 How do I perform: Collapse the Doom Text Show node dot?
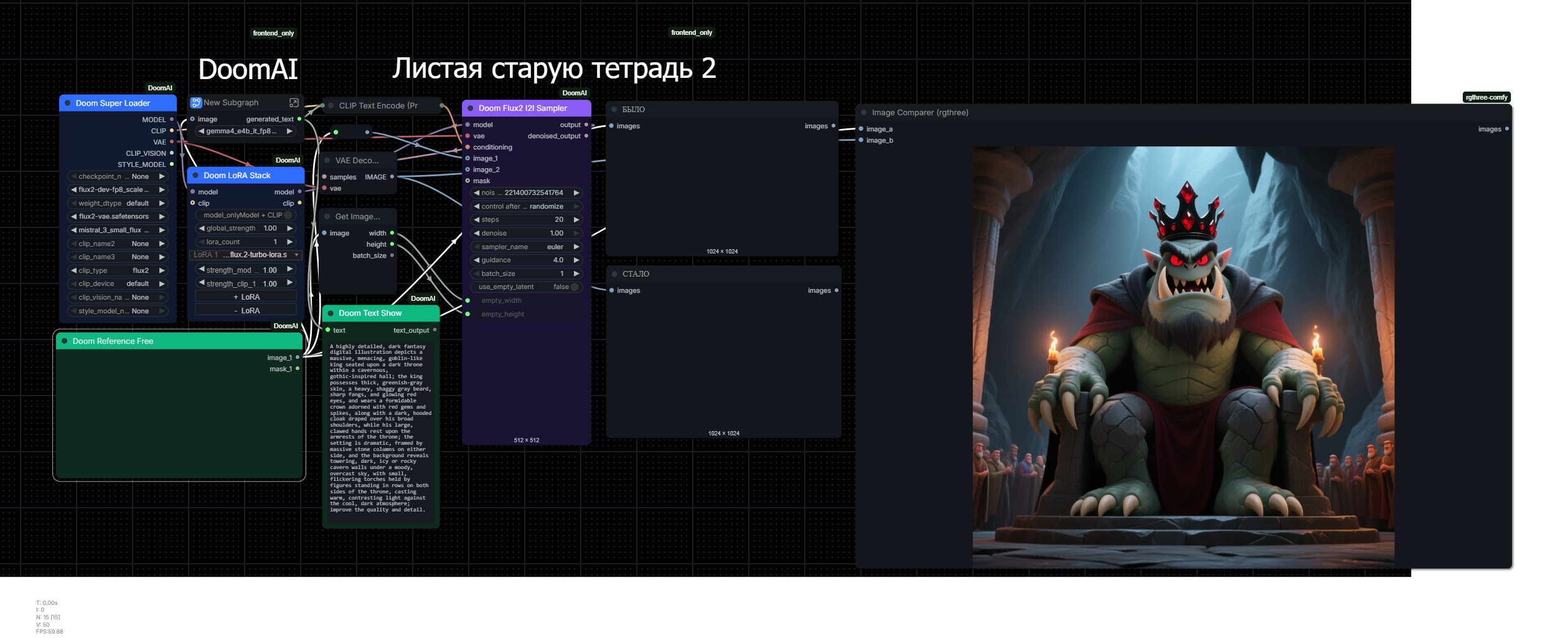331,313
